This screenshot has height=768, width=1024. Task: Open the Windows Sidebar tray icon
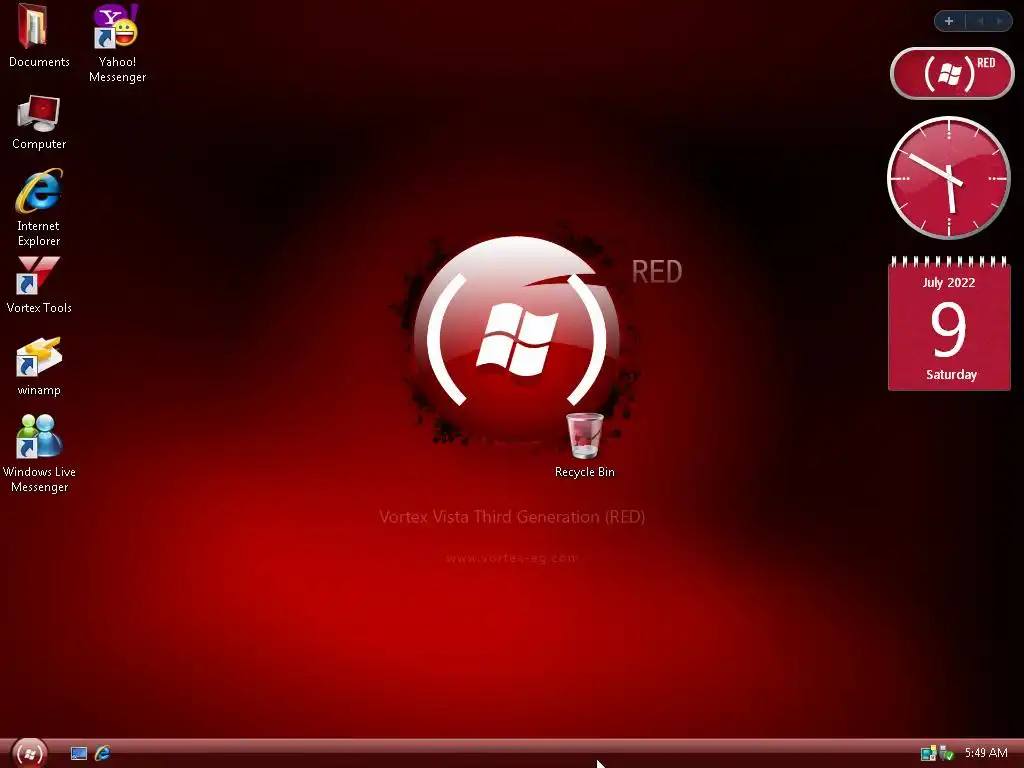[x=928, y=753]
